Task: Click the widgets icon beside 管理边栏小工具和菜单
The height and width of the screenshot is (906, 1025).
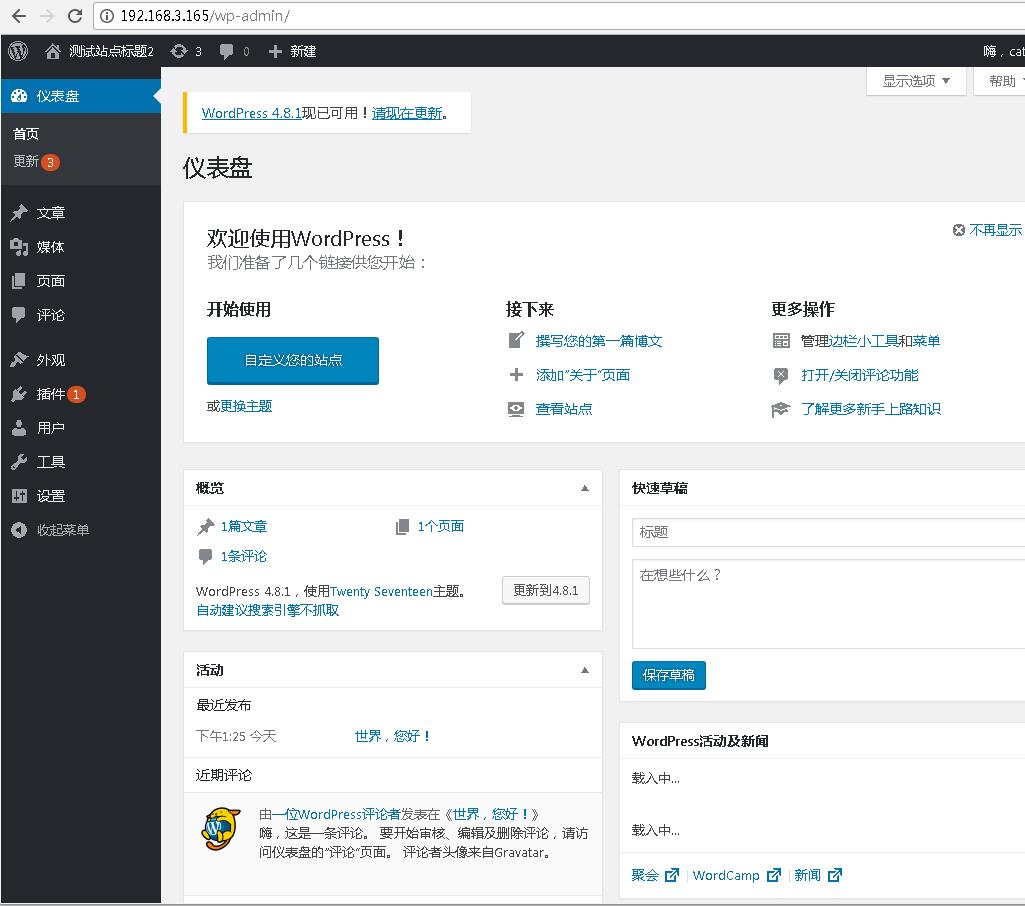Action: (781, 340)
